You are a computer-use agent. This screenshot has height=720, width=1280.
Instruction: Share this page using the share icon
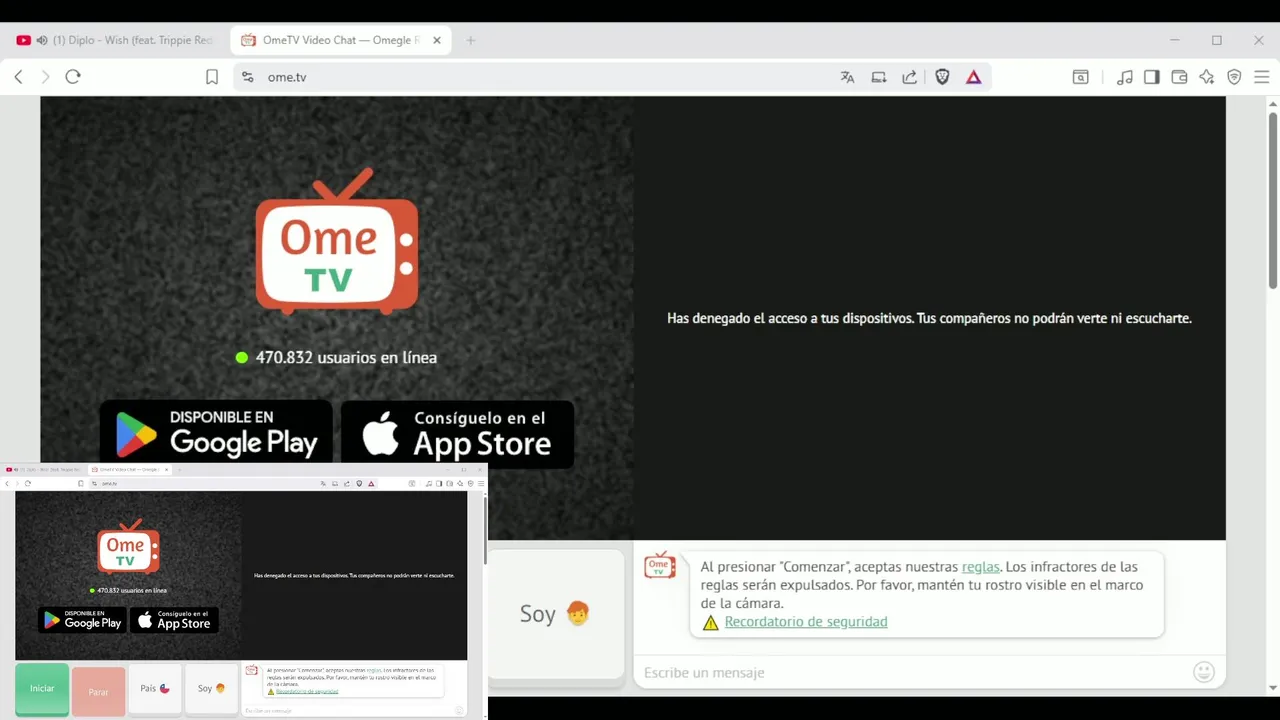click(x=910, y=77)
